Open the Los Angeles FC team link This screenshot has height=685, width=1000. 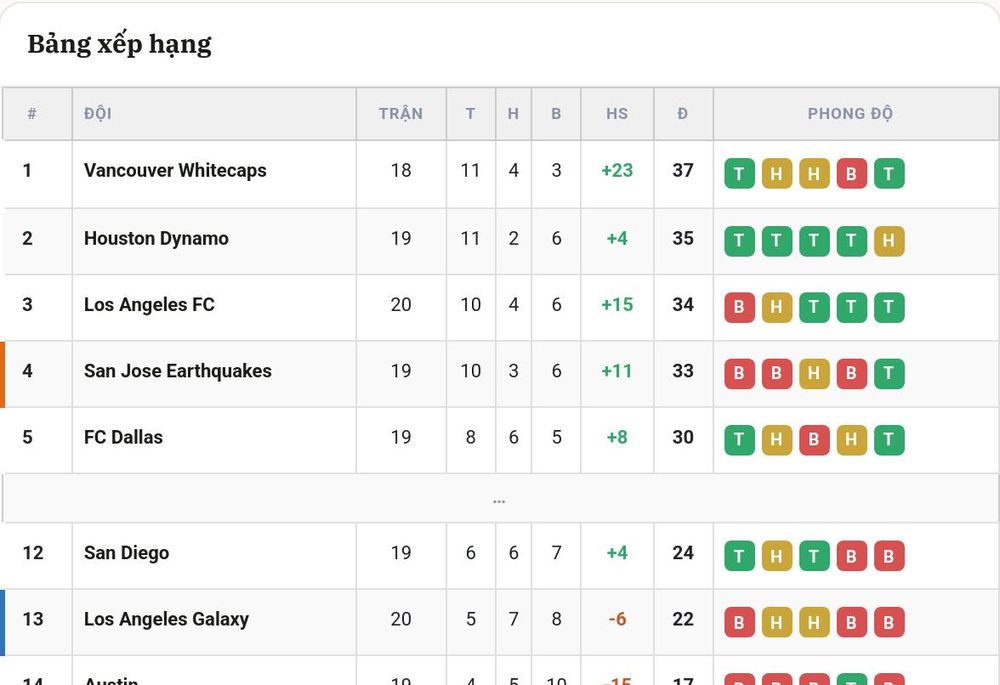(149, 305)
